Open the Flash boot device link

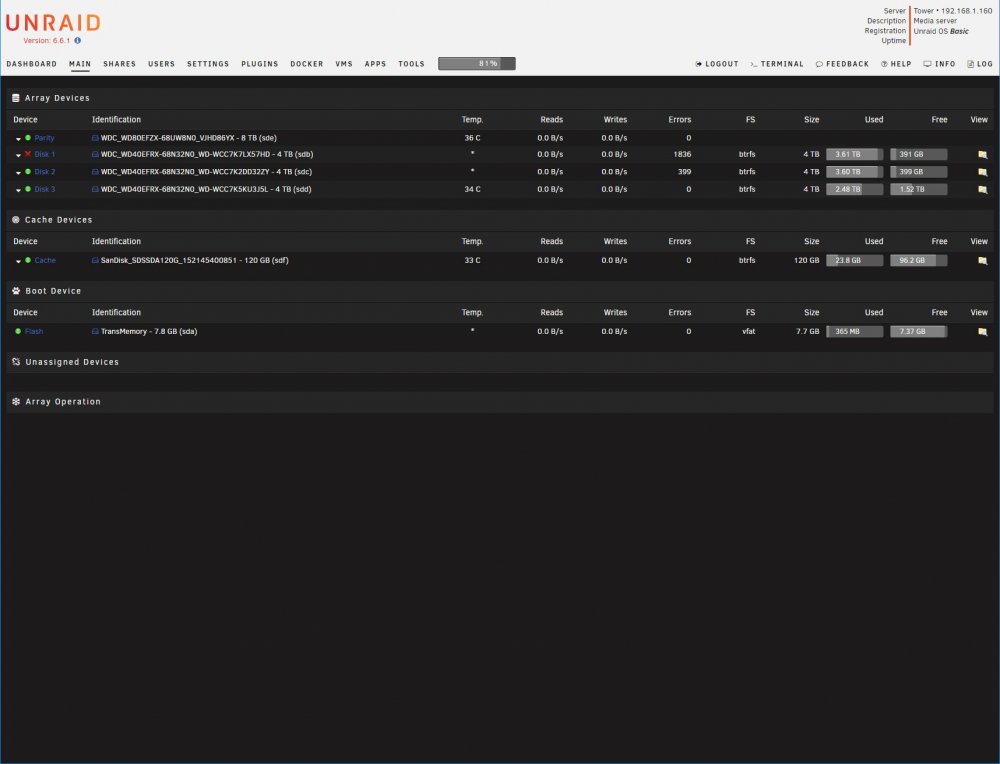point(34,331)
